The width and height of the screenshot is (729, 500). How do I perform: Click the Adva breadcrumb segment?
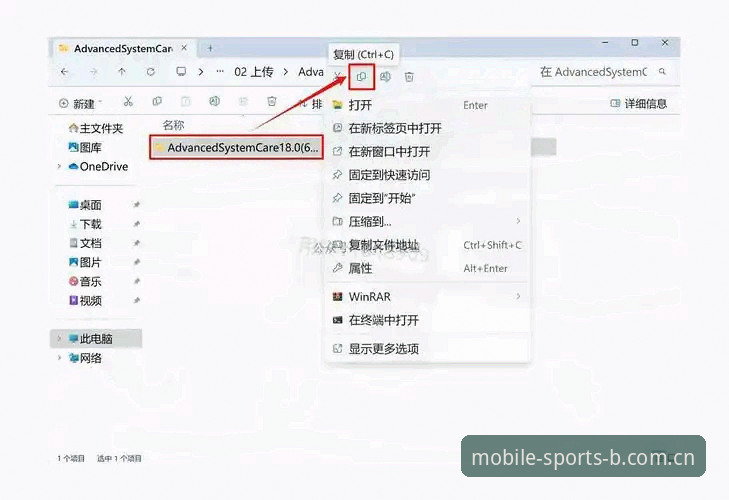[x=311, y=72]
